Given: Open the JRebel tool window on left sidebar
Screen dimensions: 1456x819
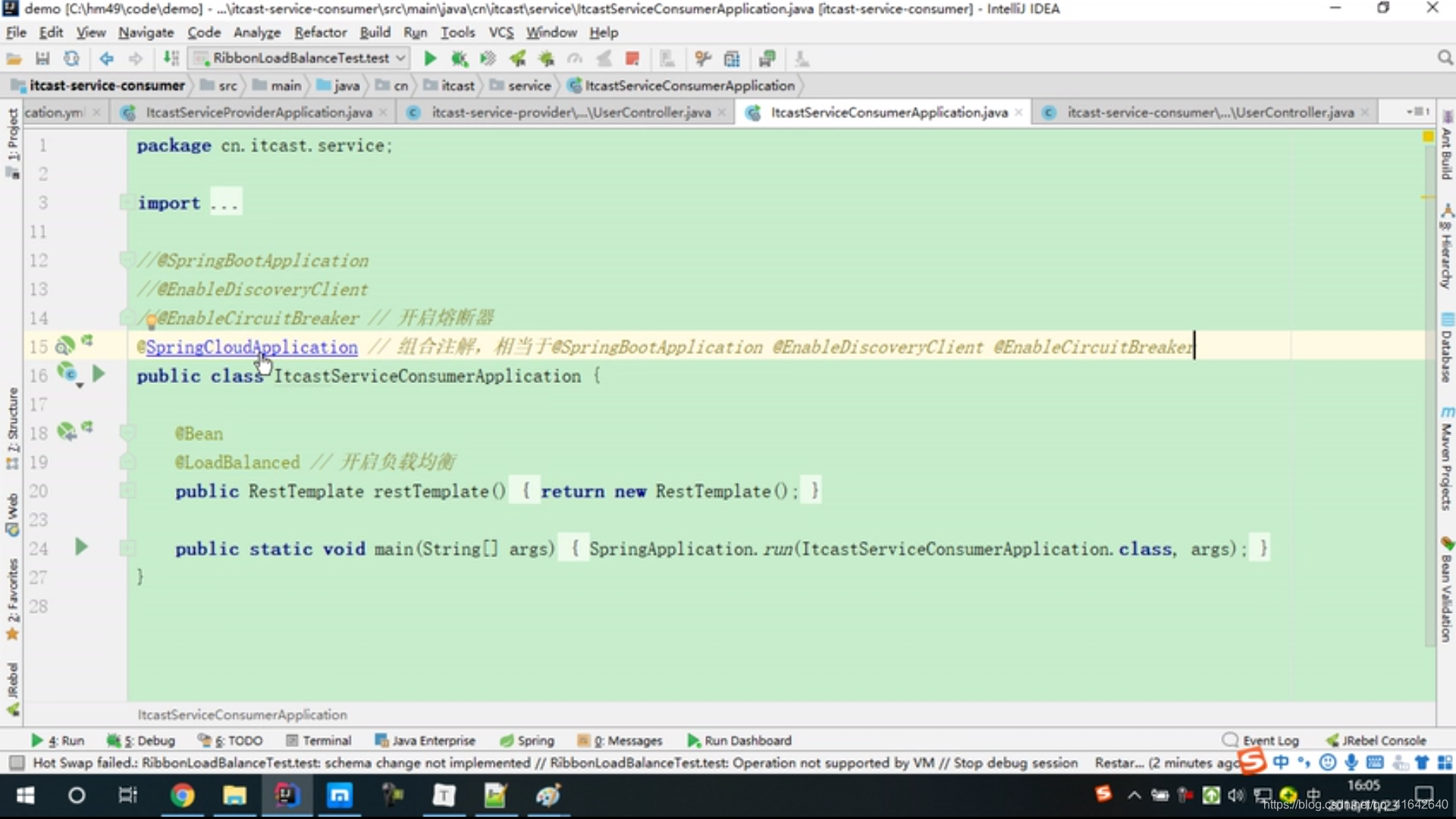Looking at the screenshot, I should 12,689.
